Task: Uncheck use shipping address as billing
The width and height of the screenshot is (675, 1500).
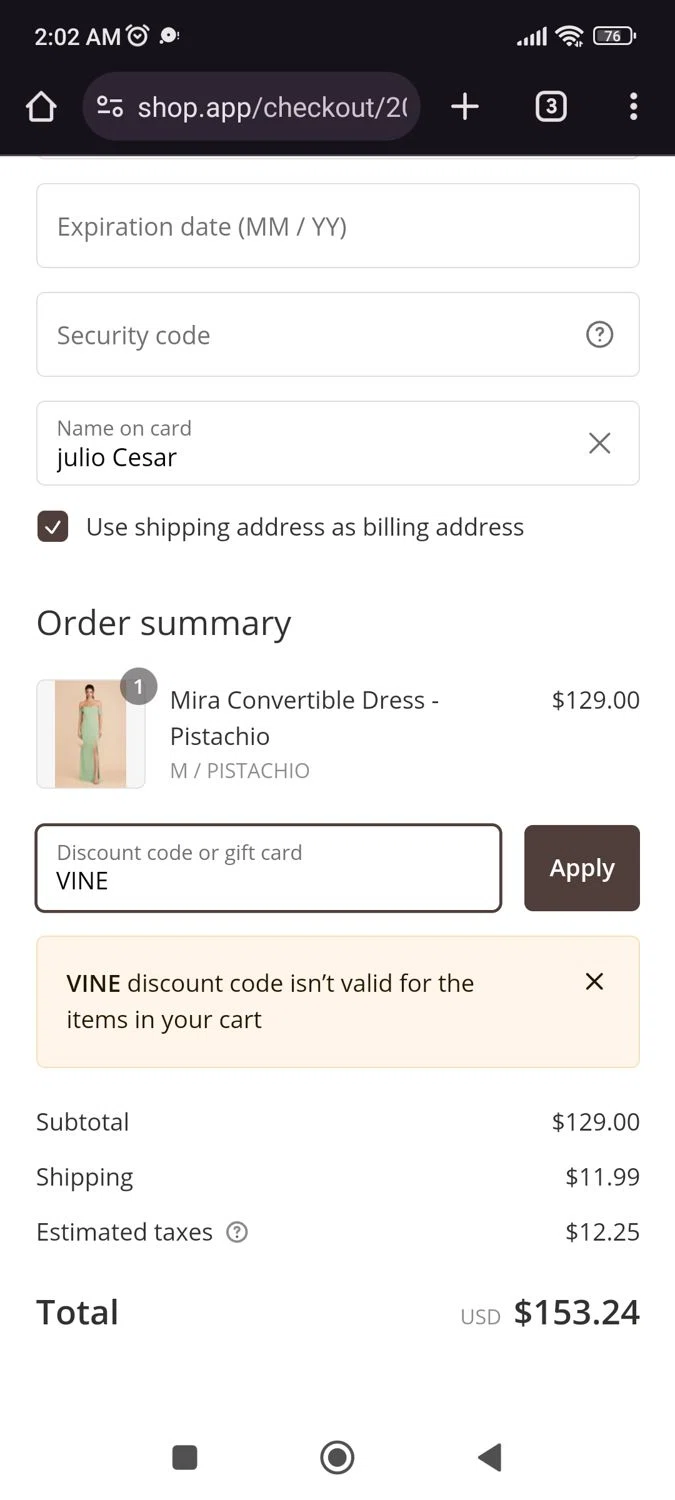Action: (x=53, y=527)
